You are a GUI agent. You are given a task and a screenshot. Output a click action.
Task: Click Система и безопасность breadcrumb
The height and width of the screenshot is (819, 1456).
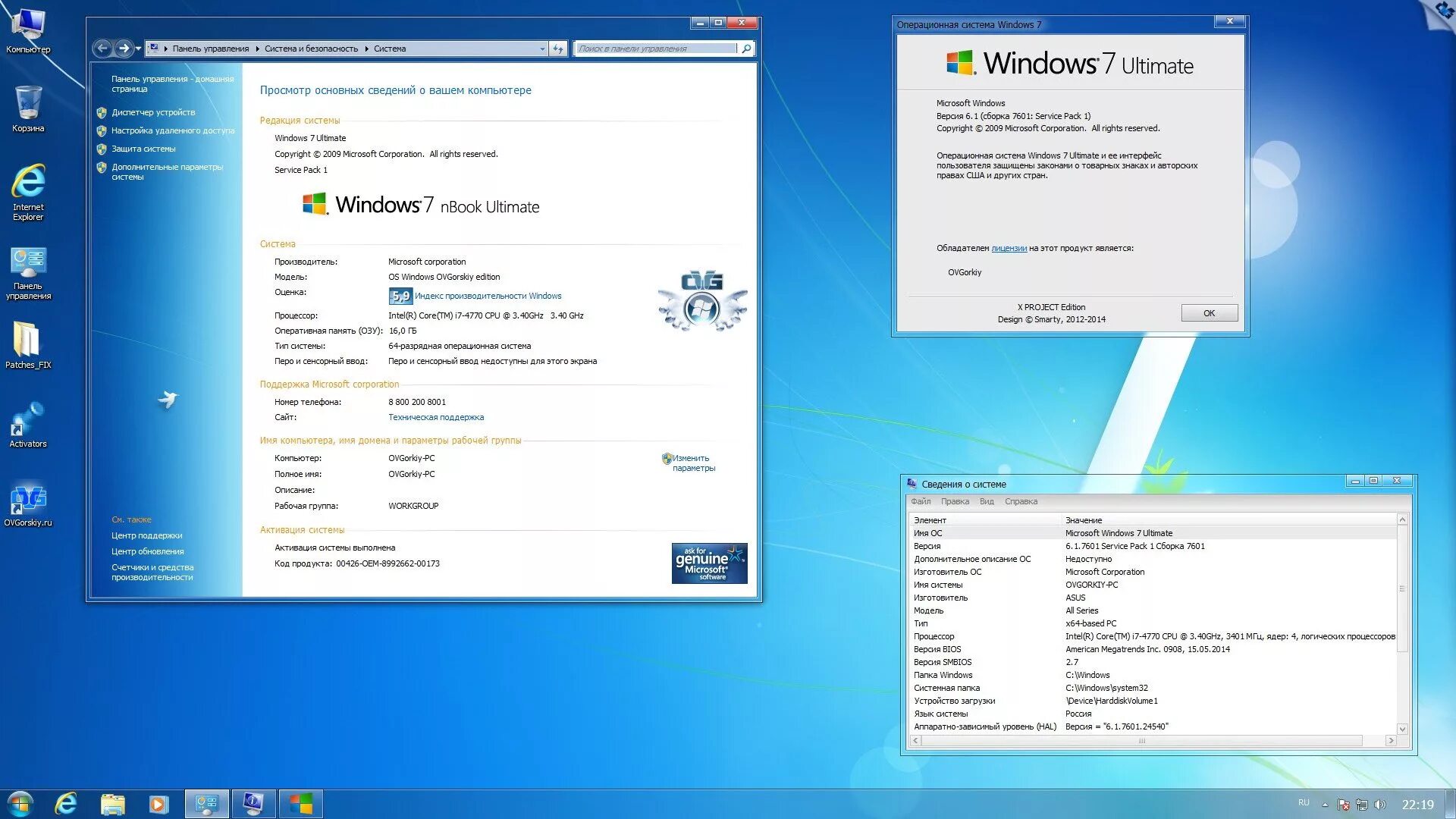311,49
